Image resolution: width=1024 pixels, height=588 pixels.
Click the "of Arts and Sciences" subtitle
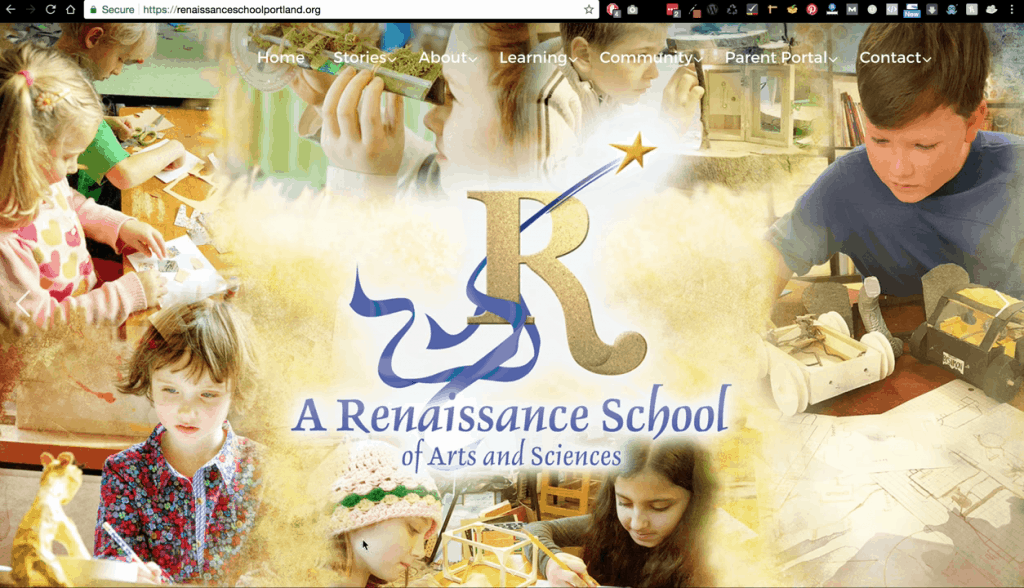pyautogui.click(x=511, y=455)
